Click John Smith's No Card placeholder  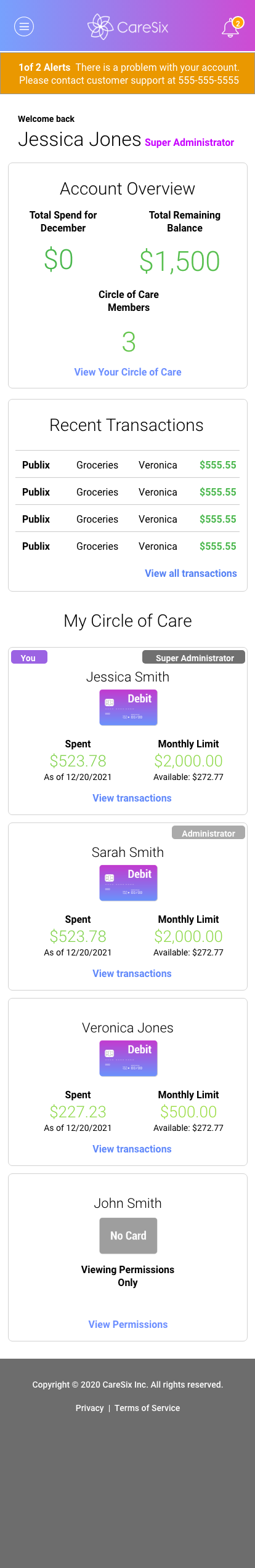point(128,1235)
